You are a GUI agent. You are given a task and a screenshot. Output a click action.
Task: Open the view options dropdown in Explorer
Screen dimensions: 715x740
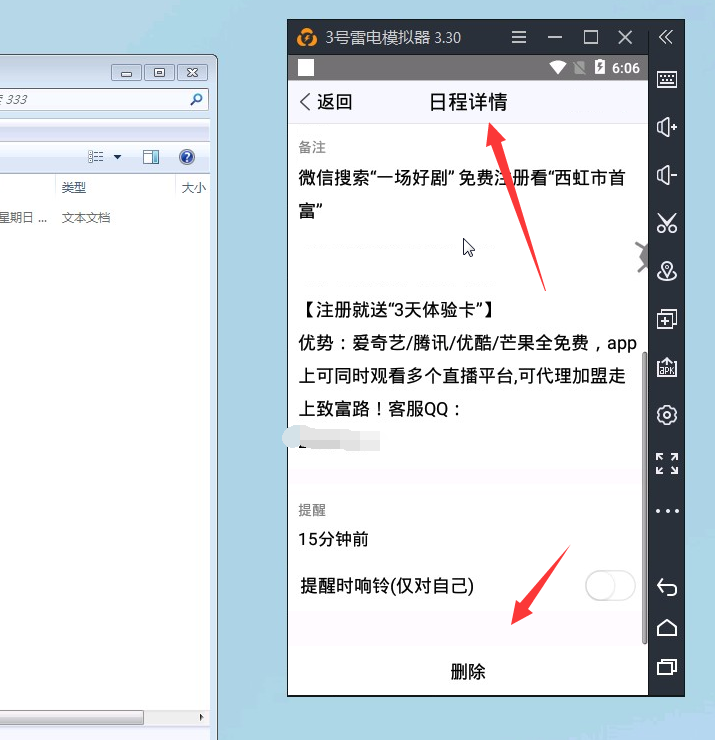pyautogui.click(x=118, y=157)
